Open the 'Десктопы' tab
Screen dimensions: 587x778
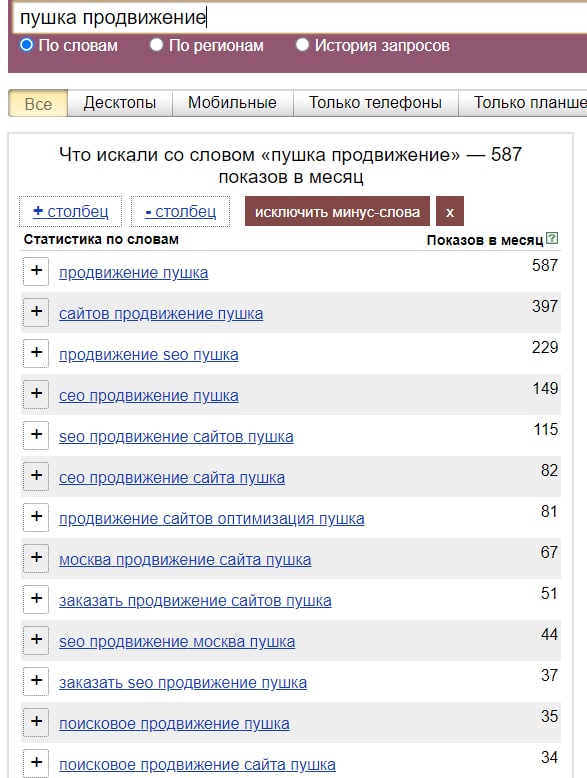click(120, 103)
